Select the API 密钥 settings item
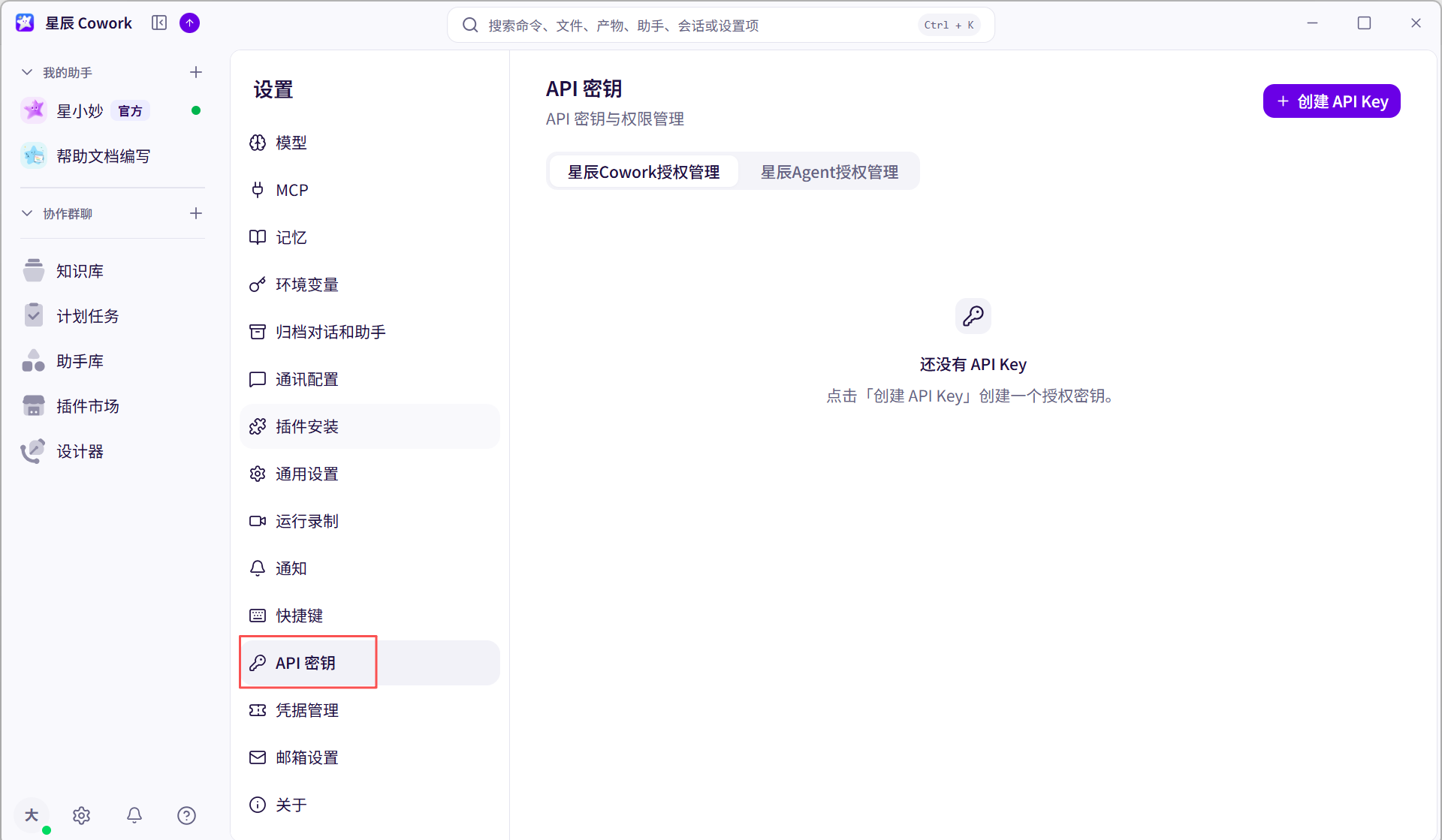Image resolution: width=1442 pixels, height=840 pixels. coord(370,663)
